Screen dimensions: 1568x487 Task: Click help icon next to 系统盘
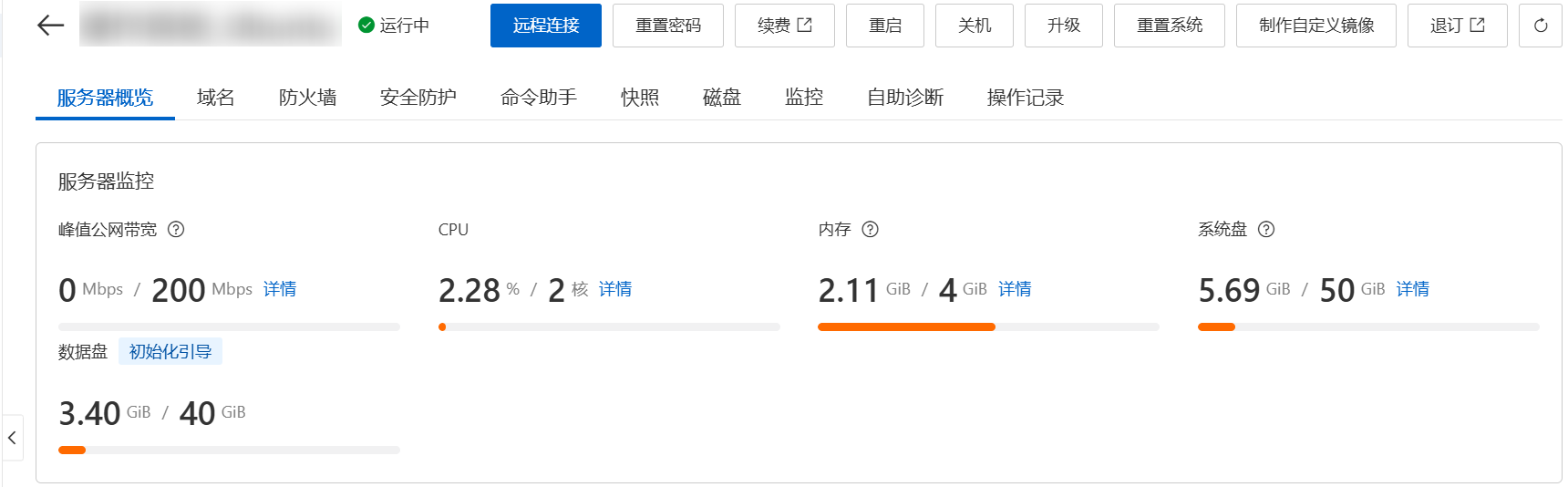[1266, 230]
